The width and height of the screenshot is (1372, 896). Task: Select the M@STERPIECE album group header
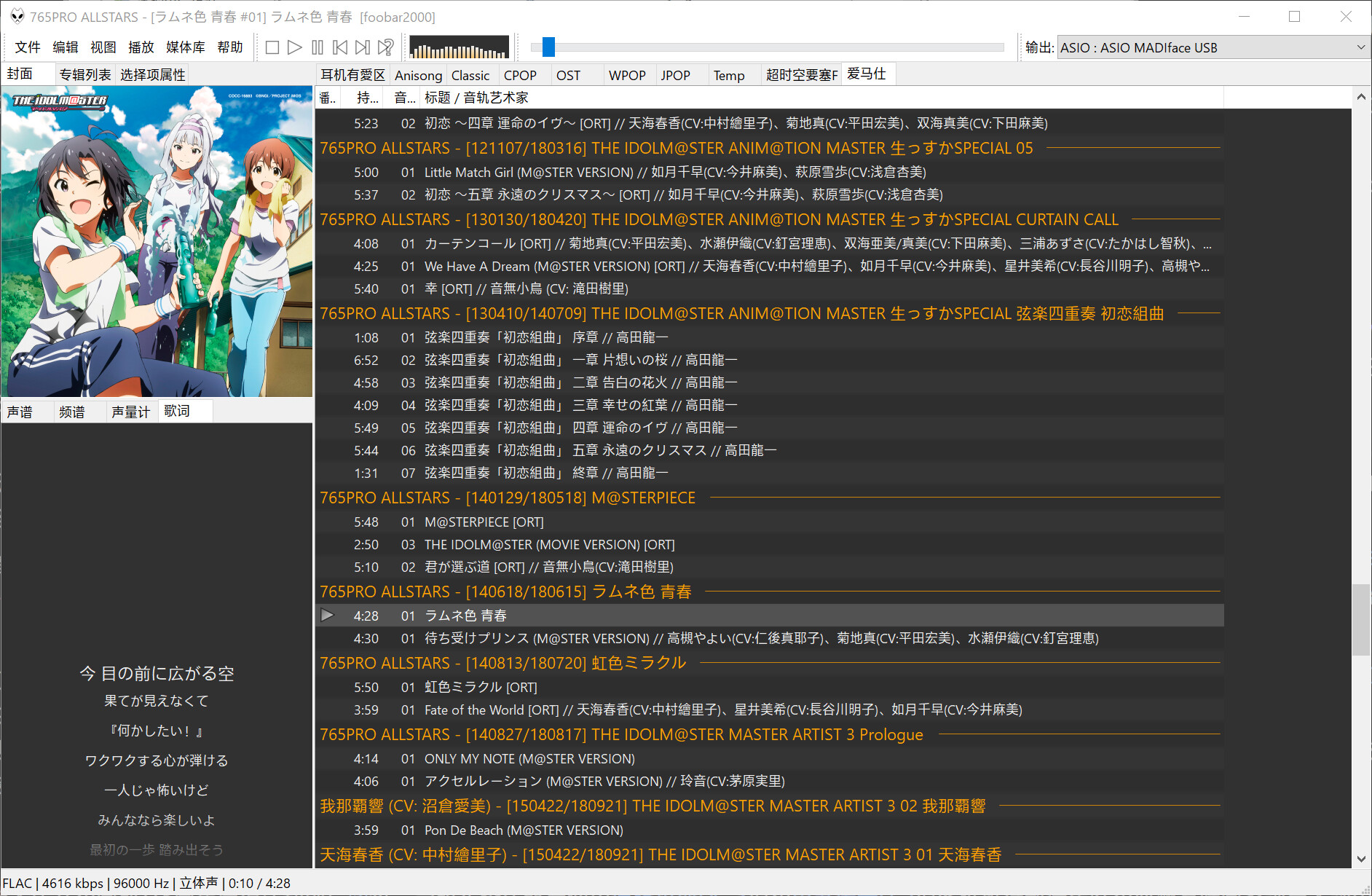770,498
